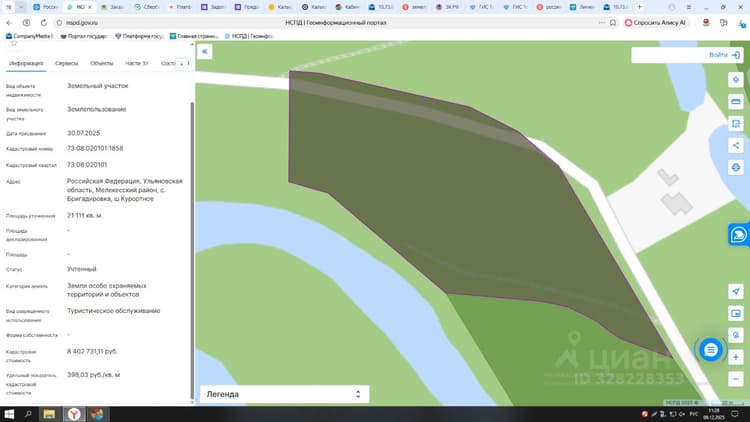Open the browser downloads icon
This screenshot has width=750, height=422.
pyautogui.click(x=741, y=22)
